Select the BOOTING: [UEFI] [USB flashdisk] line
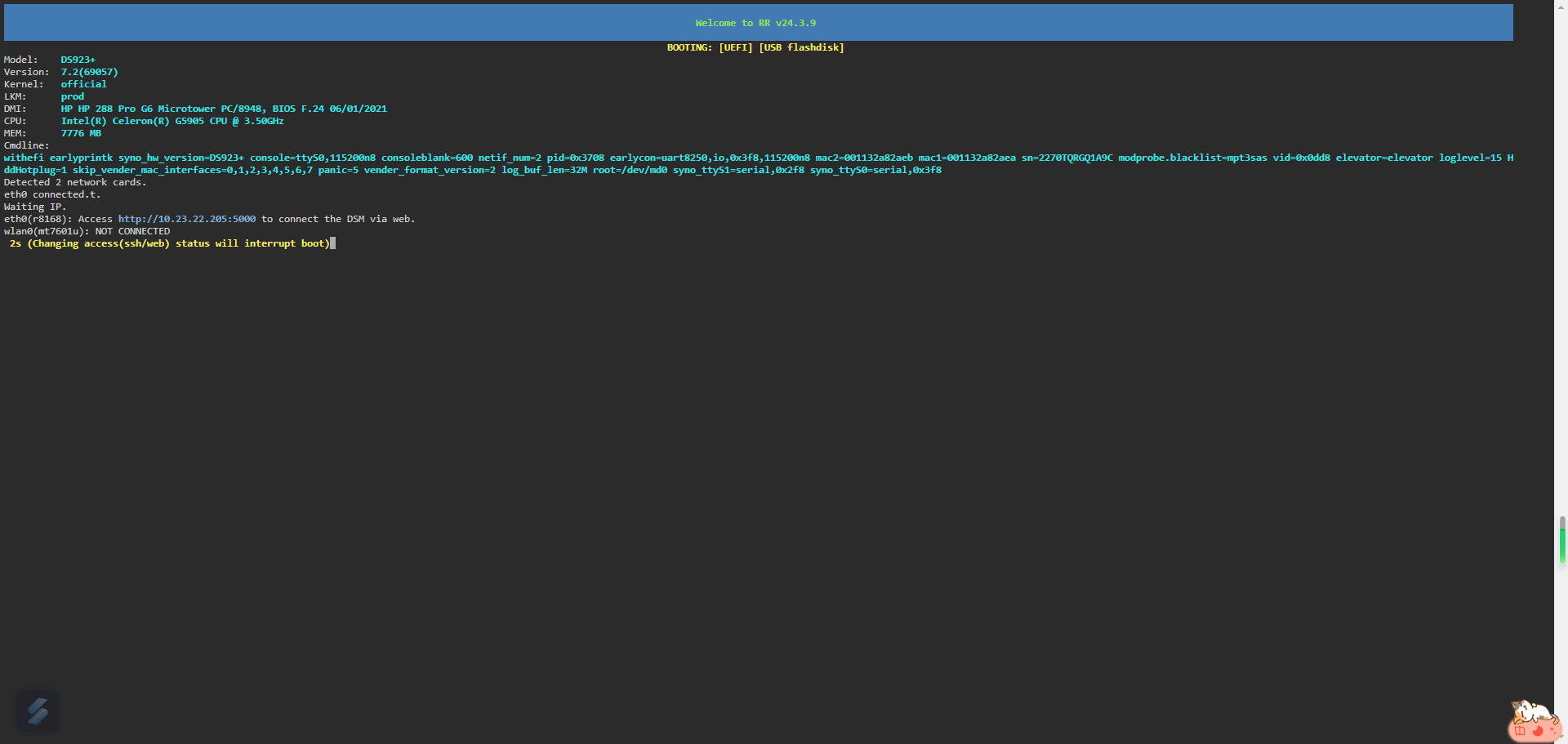 (755, 47)
